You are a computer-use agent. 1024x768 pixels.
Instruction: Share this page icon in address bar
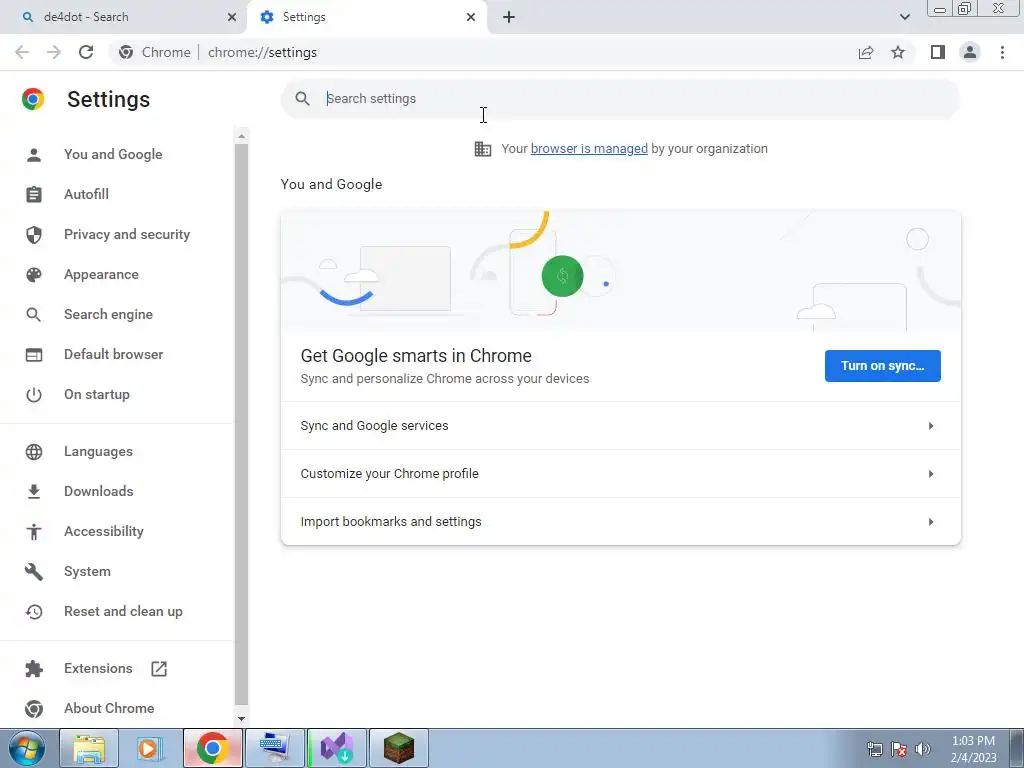click(866, 52)
